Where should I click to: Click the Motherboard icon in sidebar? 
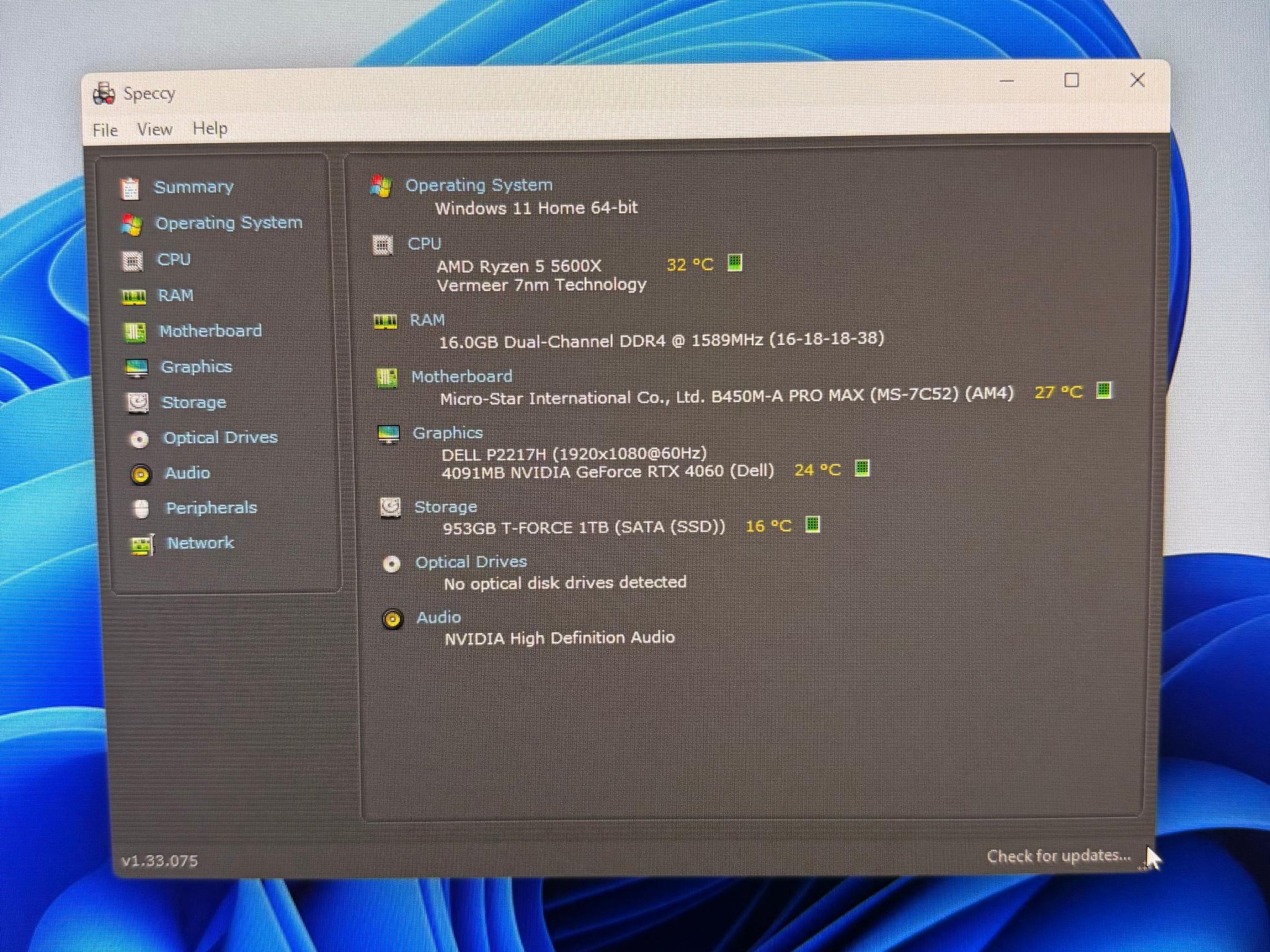tap(135, 333)
